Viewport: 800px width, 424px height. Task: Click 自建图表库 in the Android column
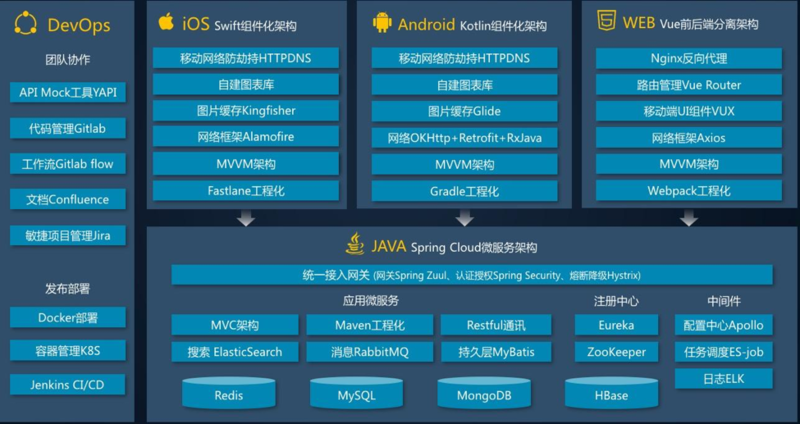pos(464,85)
